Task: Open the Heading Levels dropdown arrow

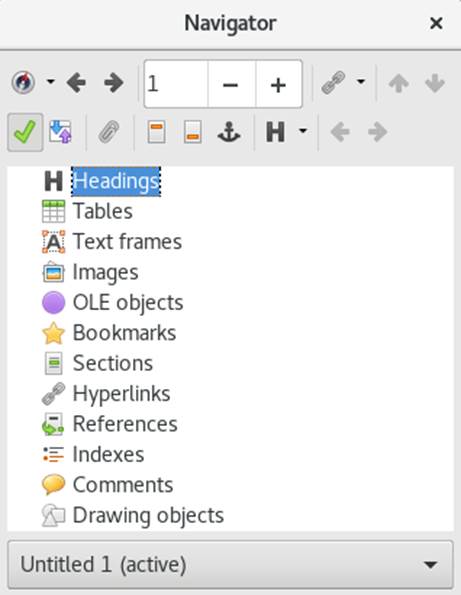Action: coord(303,131)
